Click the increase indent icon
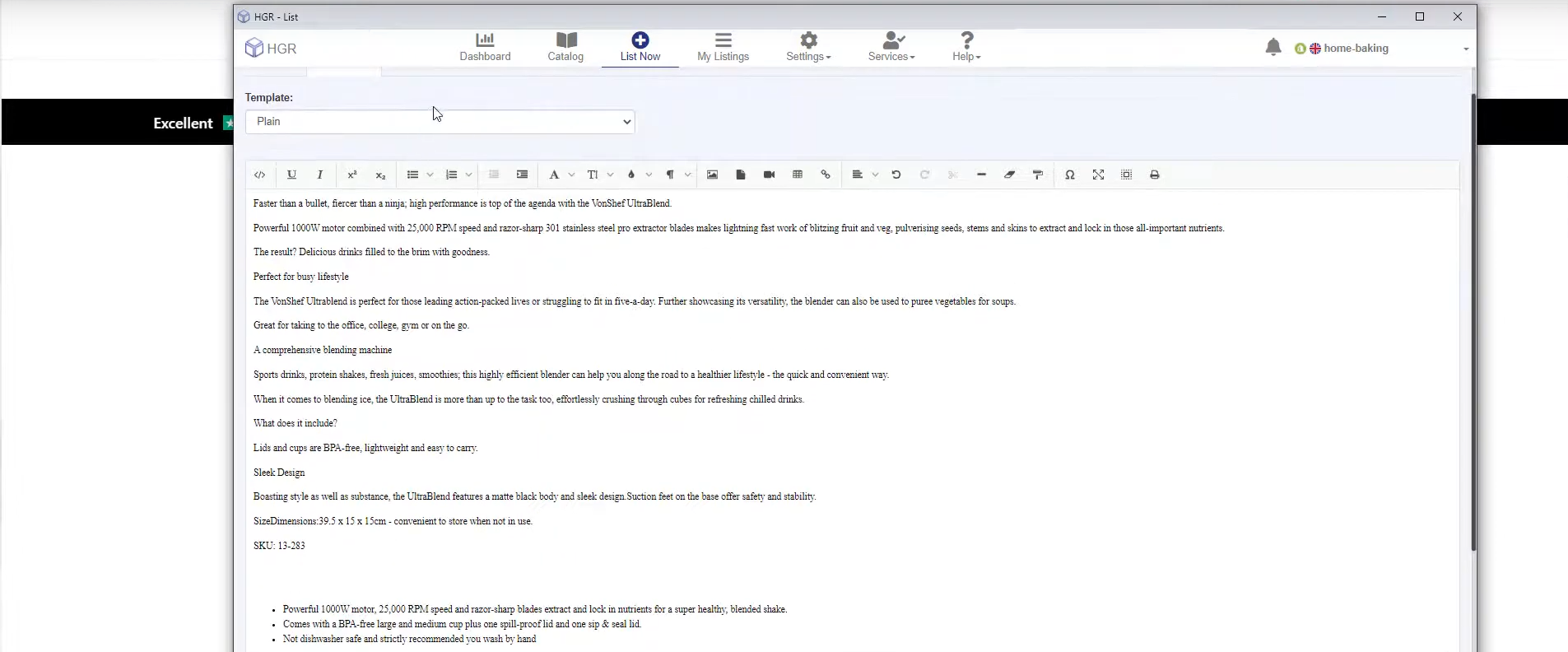 point(522,175)
